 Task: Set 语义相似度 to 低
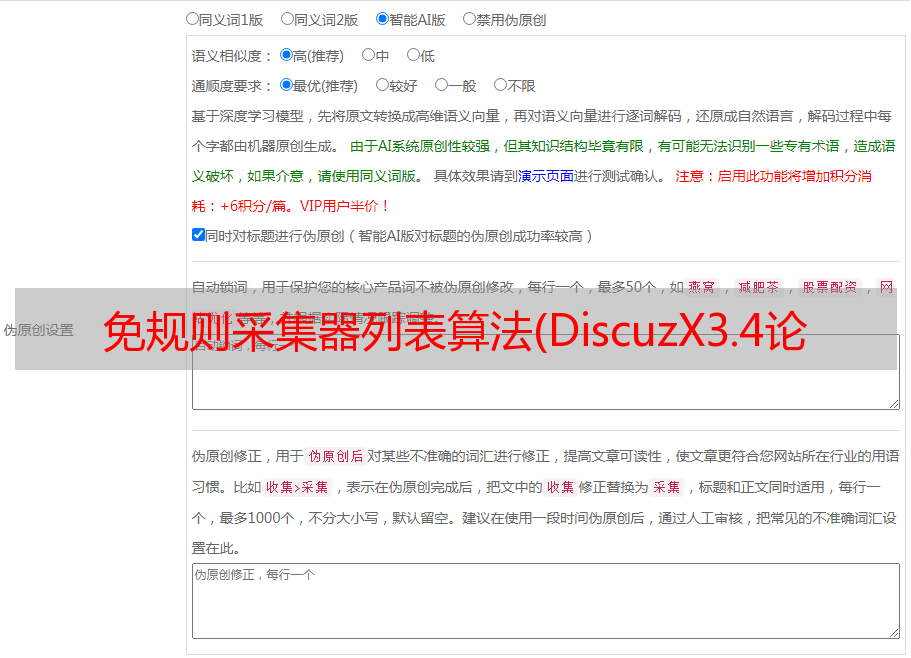coord(413,55)
